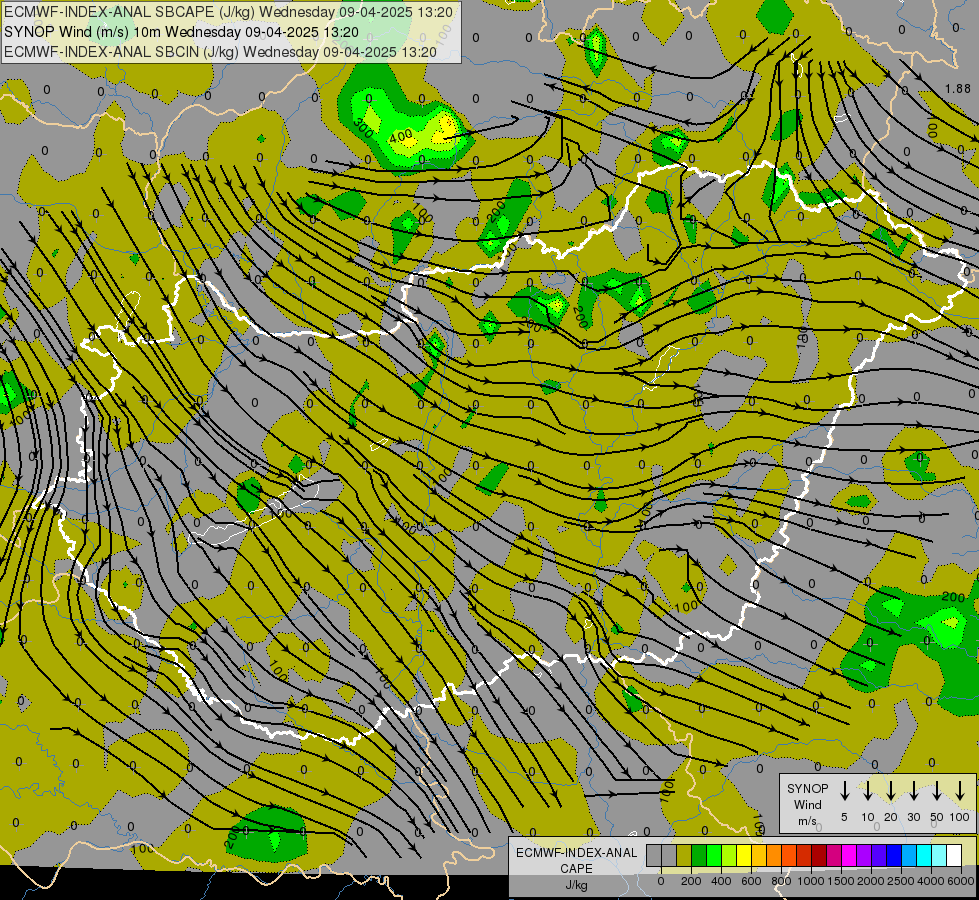Screen dimensions: 979x900
Task: Choose the dark red swatch after 1000
Action: click(x=820, y=855)
